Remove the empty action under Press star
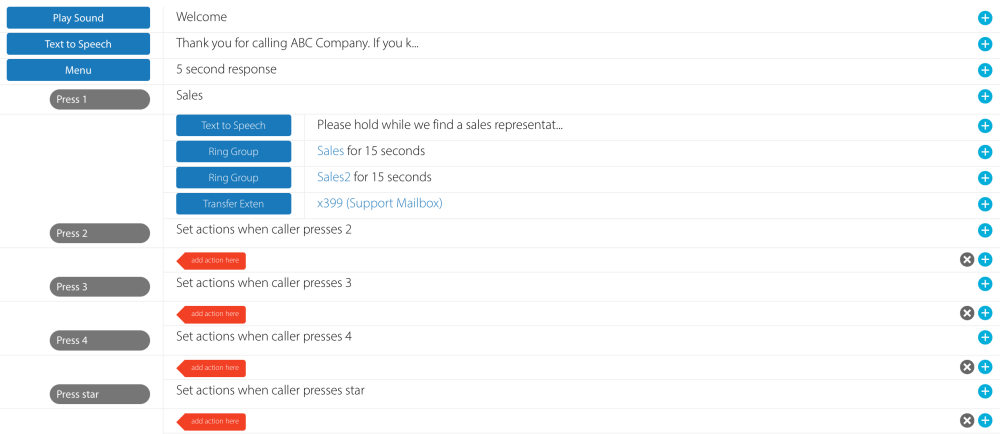This screenshot has height=434, width=1000. tap(967, 420)
